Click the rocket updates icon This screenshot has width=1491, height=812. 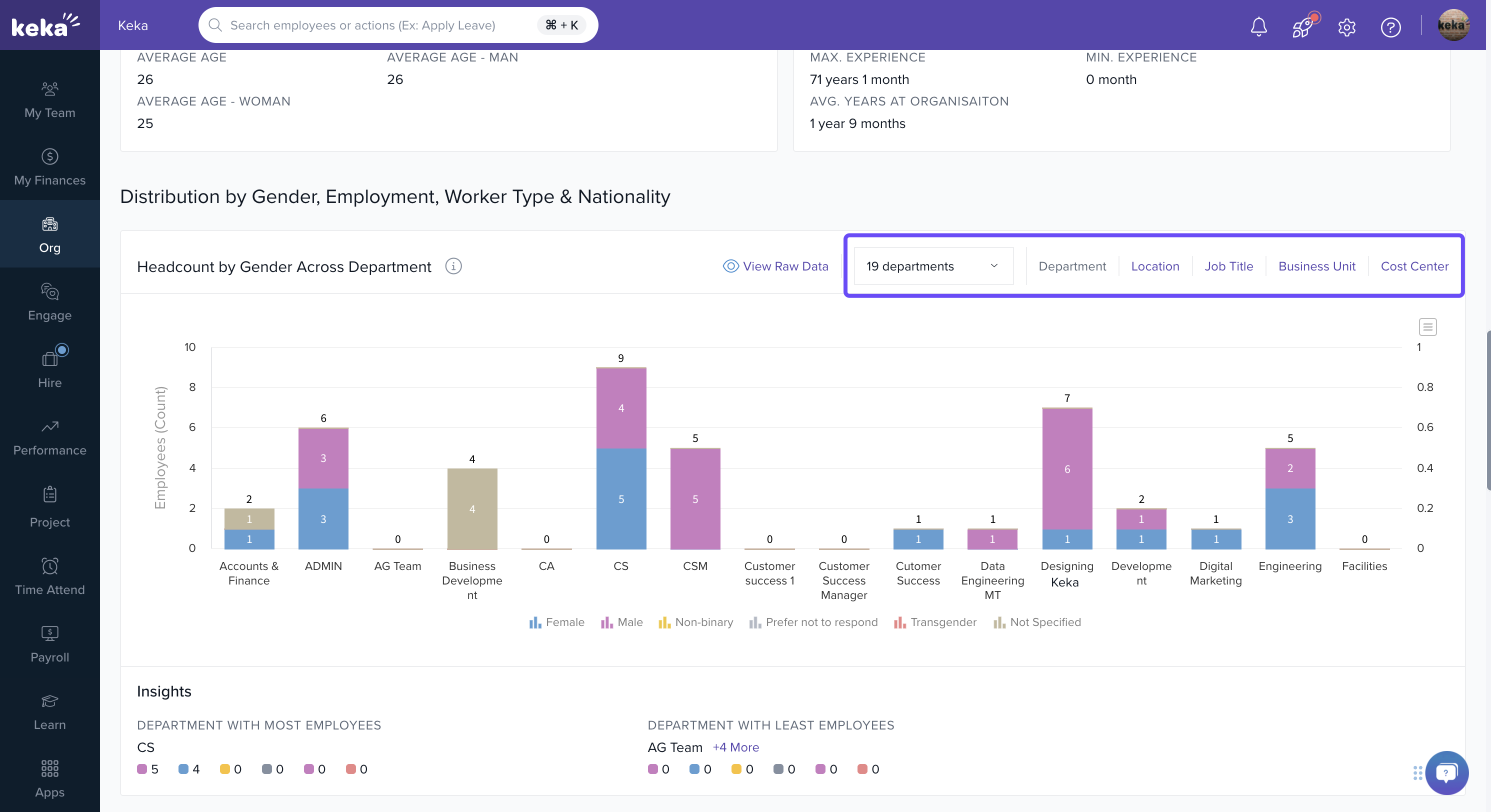click(1302, 26)
